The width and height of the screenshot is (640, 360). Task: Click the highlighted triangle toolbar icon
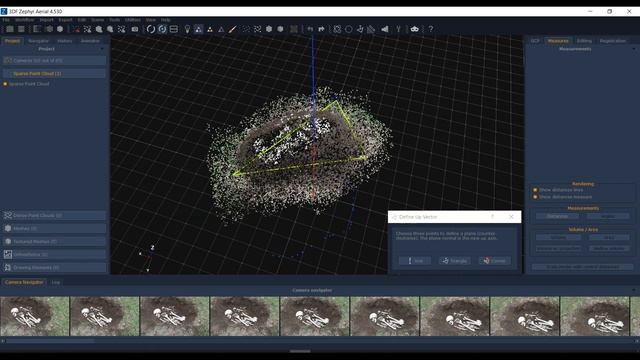point(198,29)
